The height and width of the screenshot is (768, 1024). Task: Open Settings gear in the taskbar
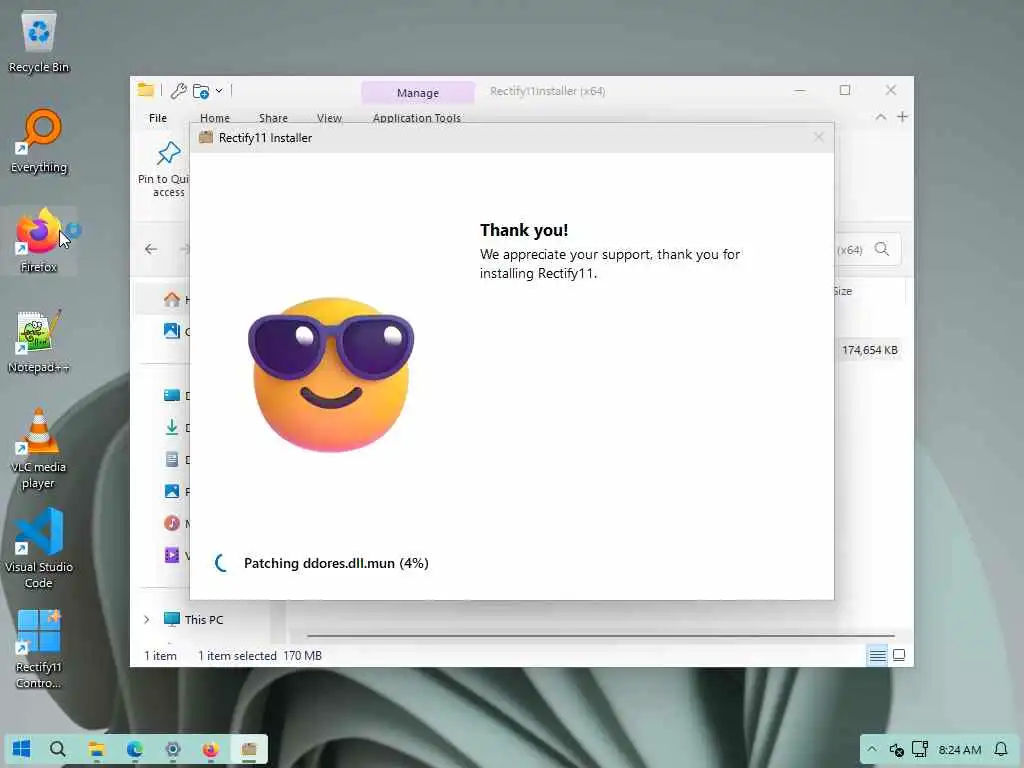172,749
